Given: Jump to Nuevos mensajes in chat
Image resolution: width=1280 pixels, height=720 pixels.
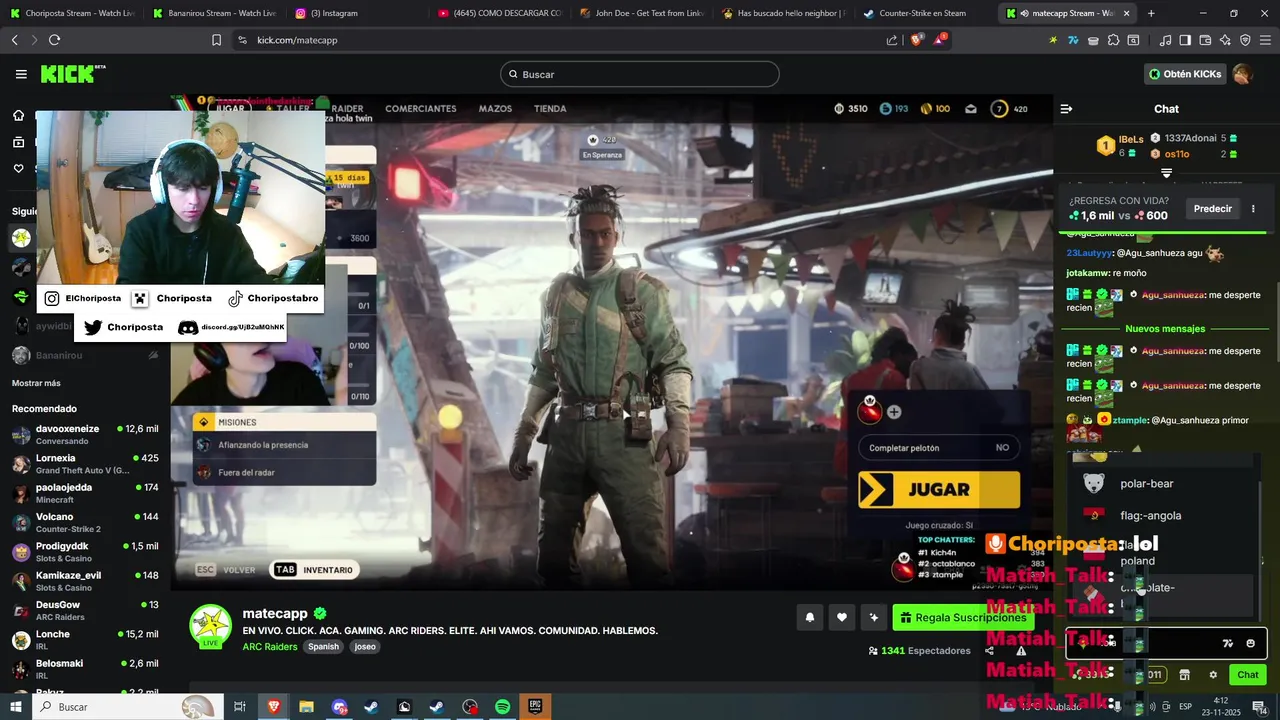Looking at the screenshot, I should click(x=1165, y=329).
